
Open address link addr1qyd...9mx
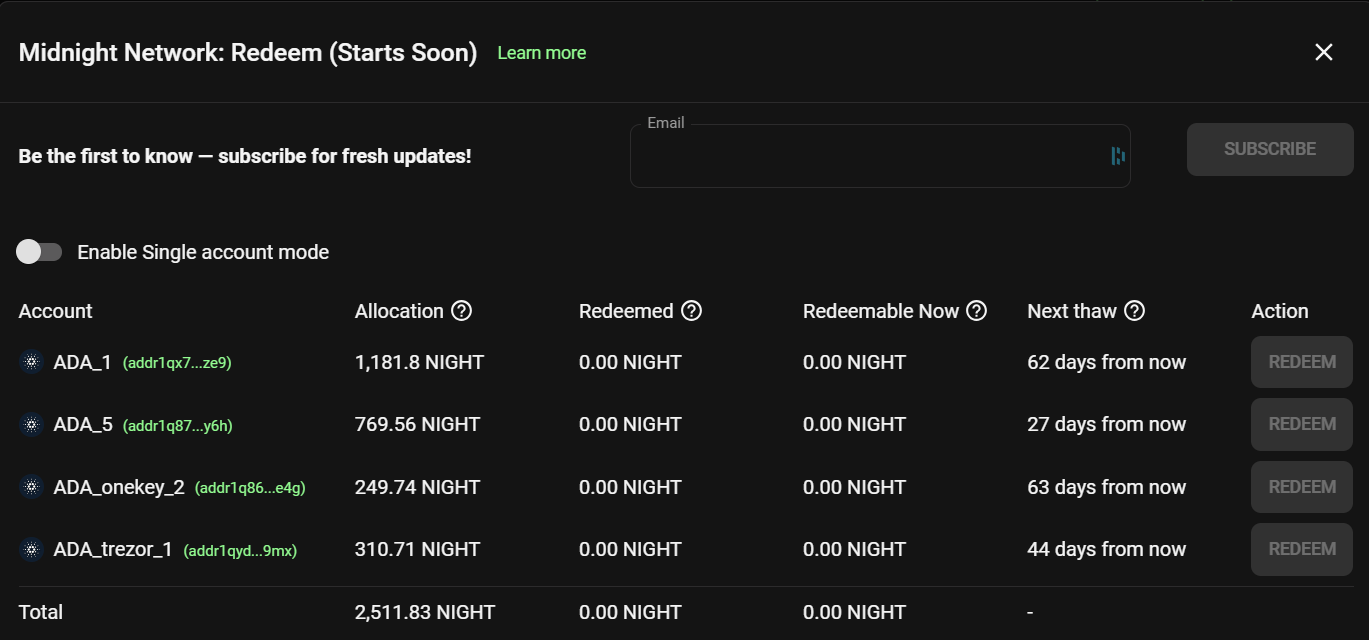pyautogui.click(x=240, y=550)
